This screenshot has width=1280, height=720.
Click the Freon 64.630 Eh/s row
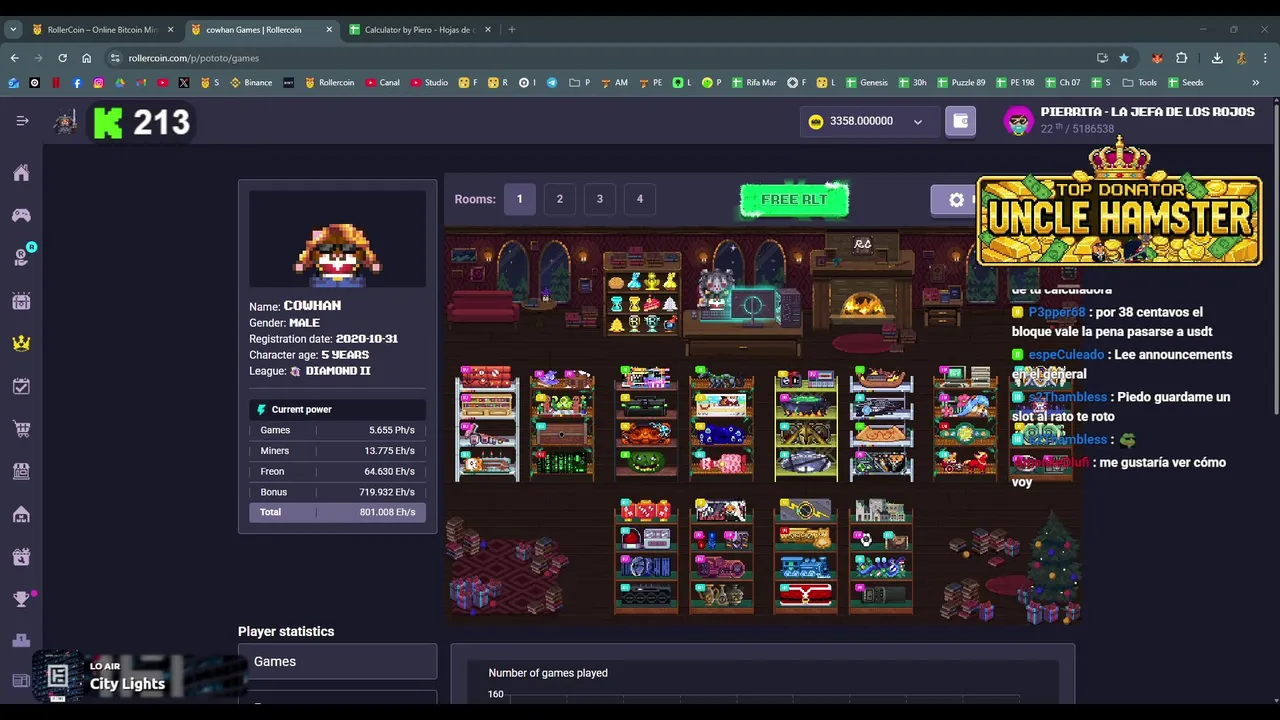pyautogui.click(x=337, y=471)
